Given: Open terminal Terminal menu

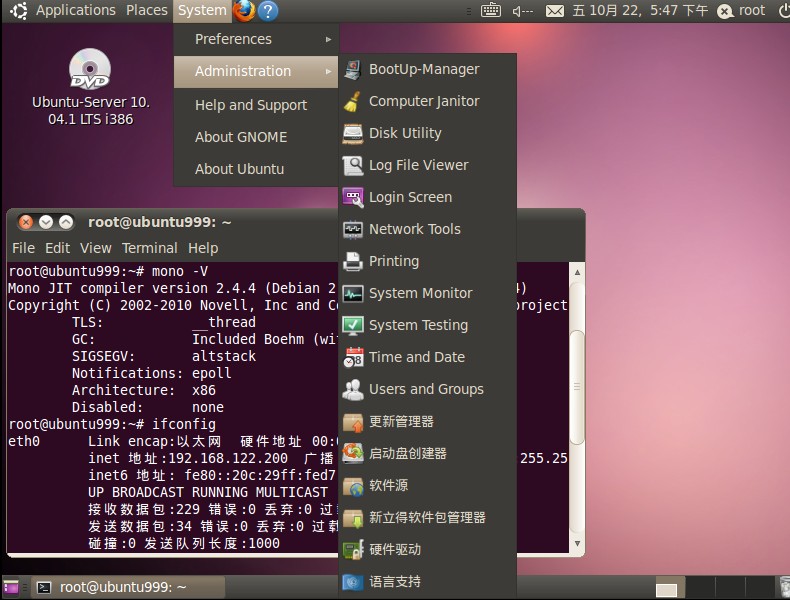Looking at the screenshot, I should [x=150, y=248].
